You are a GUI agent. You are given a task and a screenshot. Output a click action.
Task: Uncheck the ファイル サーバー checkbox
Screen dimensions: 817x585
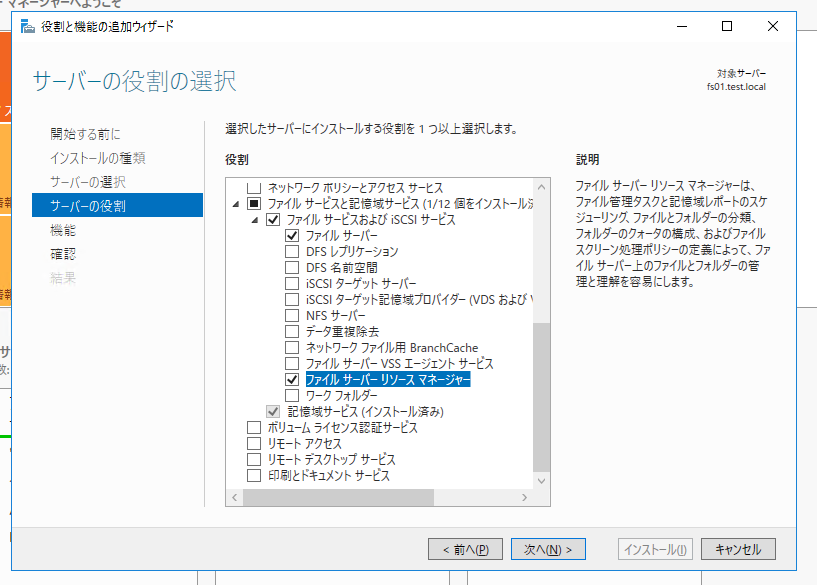click(x=292, y=235)
